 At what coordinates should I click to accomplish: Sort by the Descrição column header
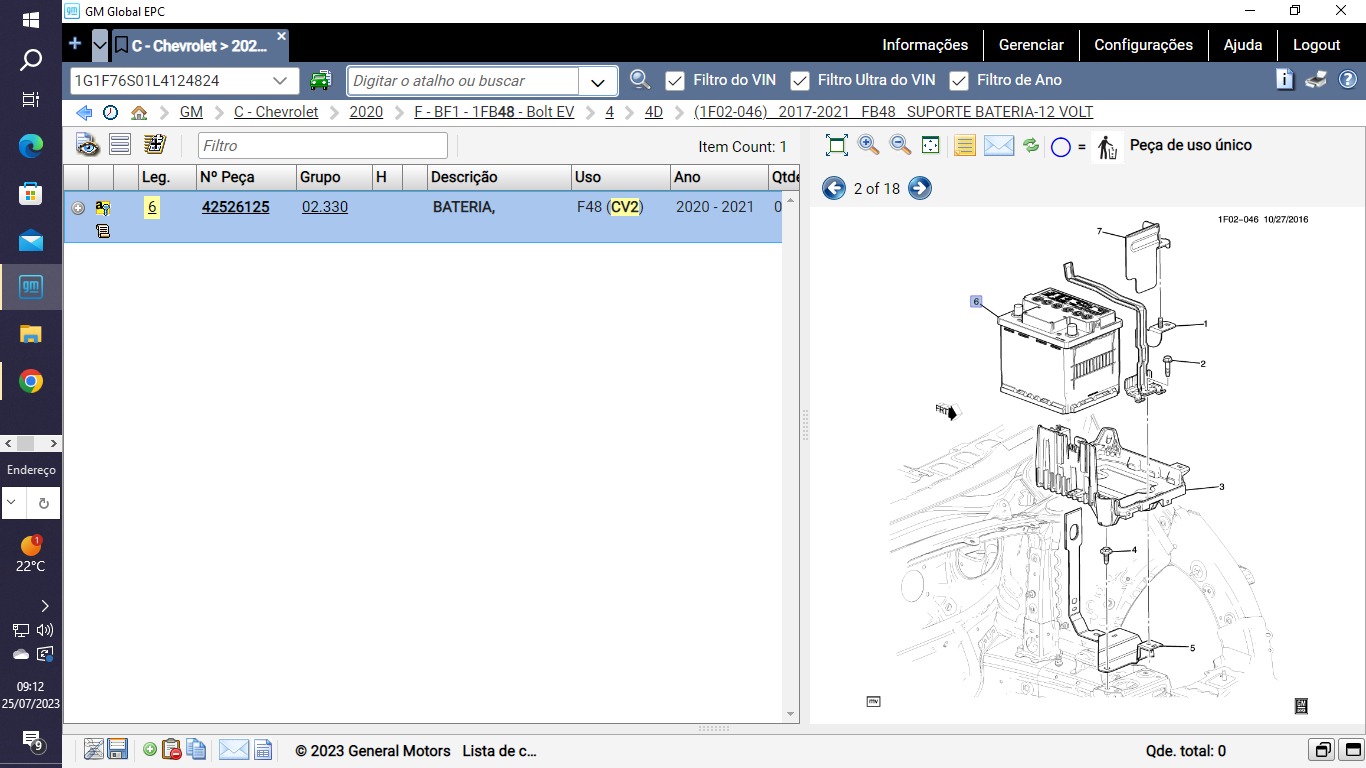[499, 177]
